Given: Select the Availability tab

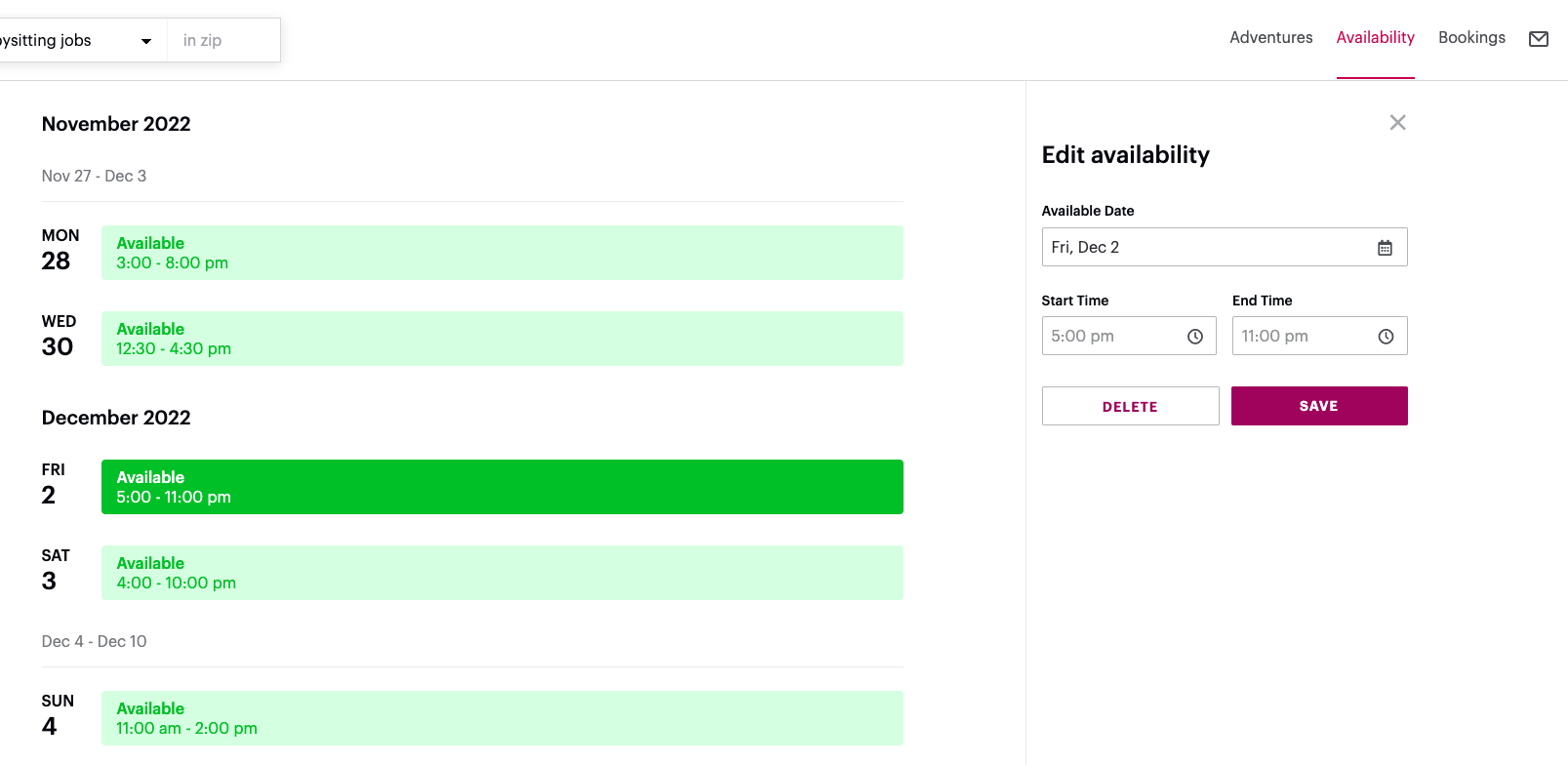Looking at the screenshot, I should pyautogui.click(x=1375, y=37).
